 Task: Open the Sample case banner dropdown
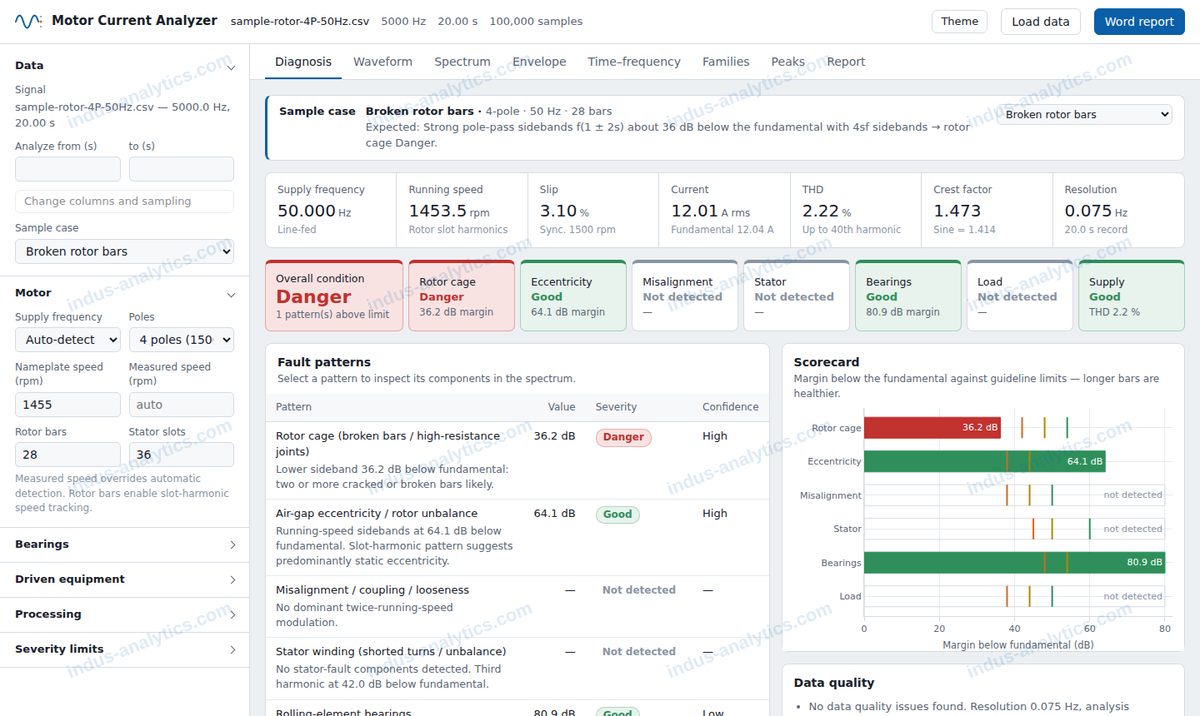click(1084, 115)
